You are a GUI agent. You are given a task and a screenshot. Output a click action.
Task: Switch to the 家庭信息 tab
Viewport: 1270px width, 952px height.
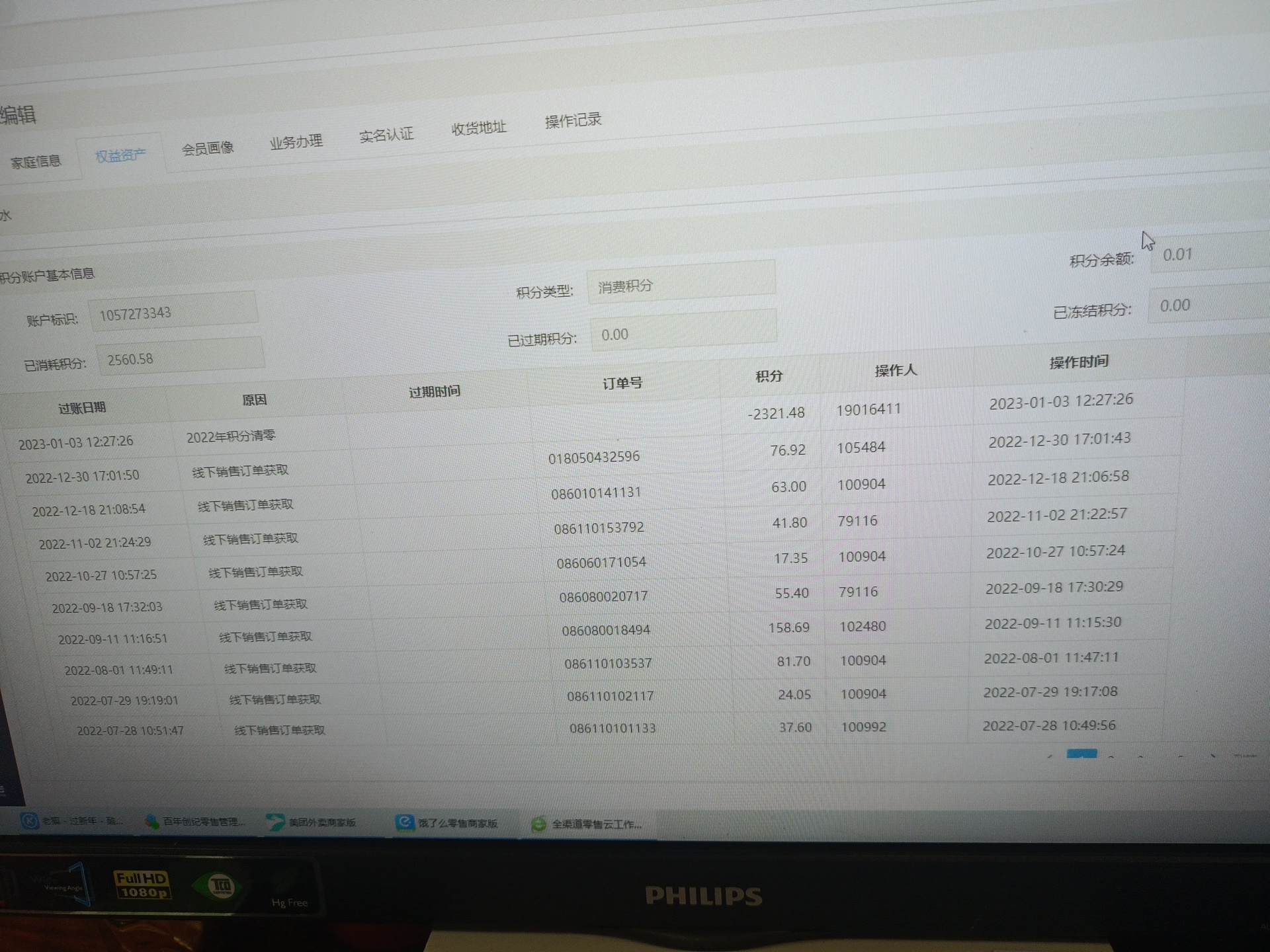(36, 161)
